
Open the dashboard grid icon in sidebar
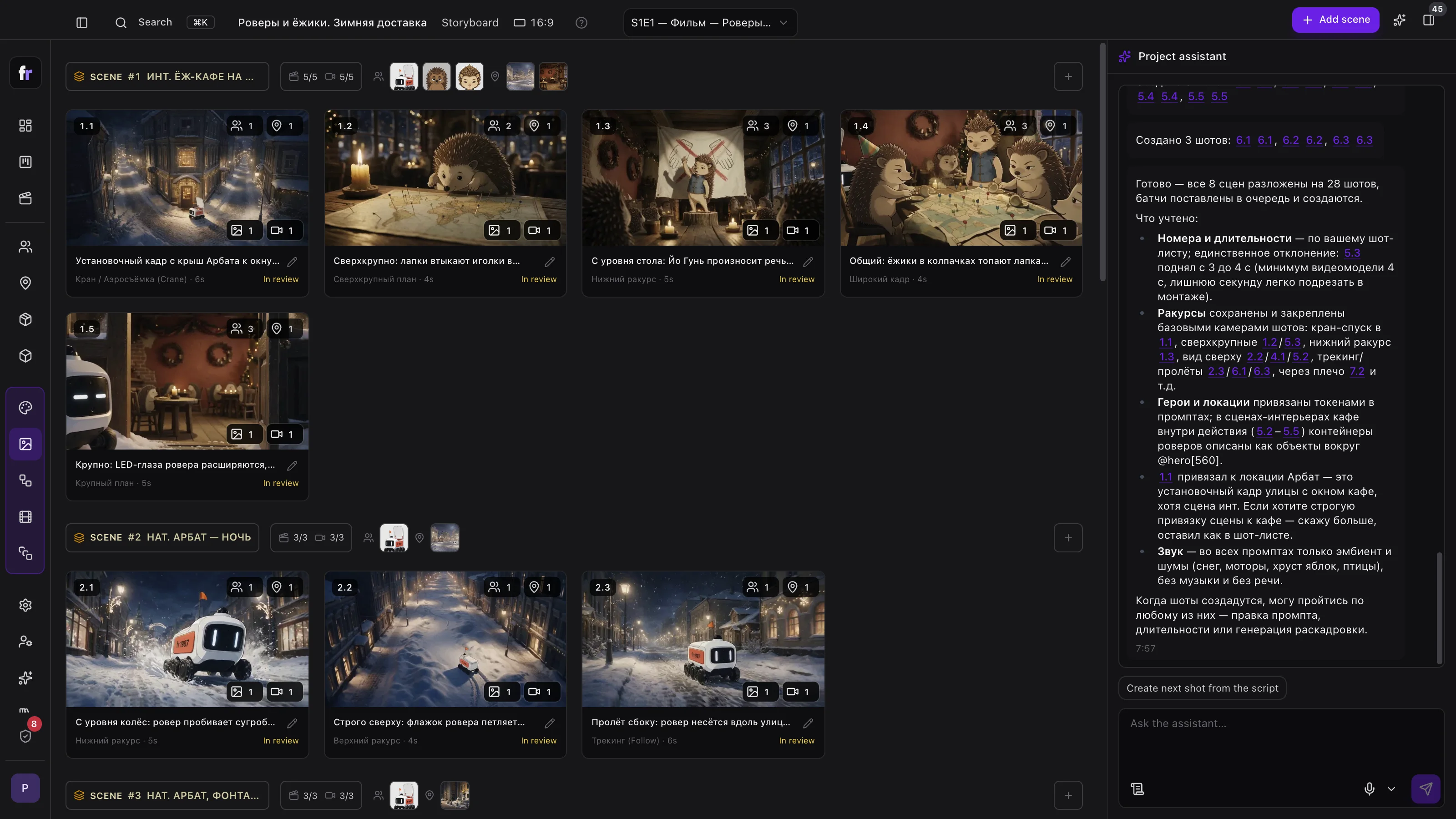tap(25, 126)
